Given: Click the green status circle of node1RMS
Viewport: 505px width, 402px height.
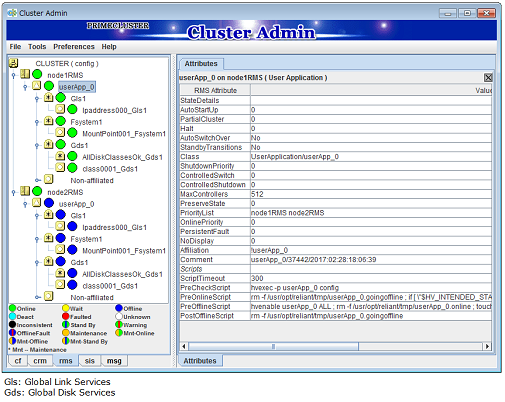Looking at the screenshot, I should click(x=37, y=74).
